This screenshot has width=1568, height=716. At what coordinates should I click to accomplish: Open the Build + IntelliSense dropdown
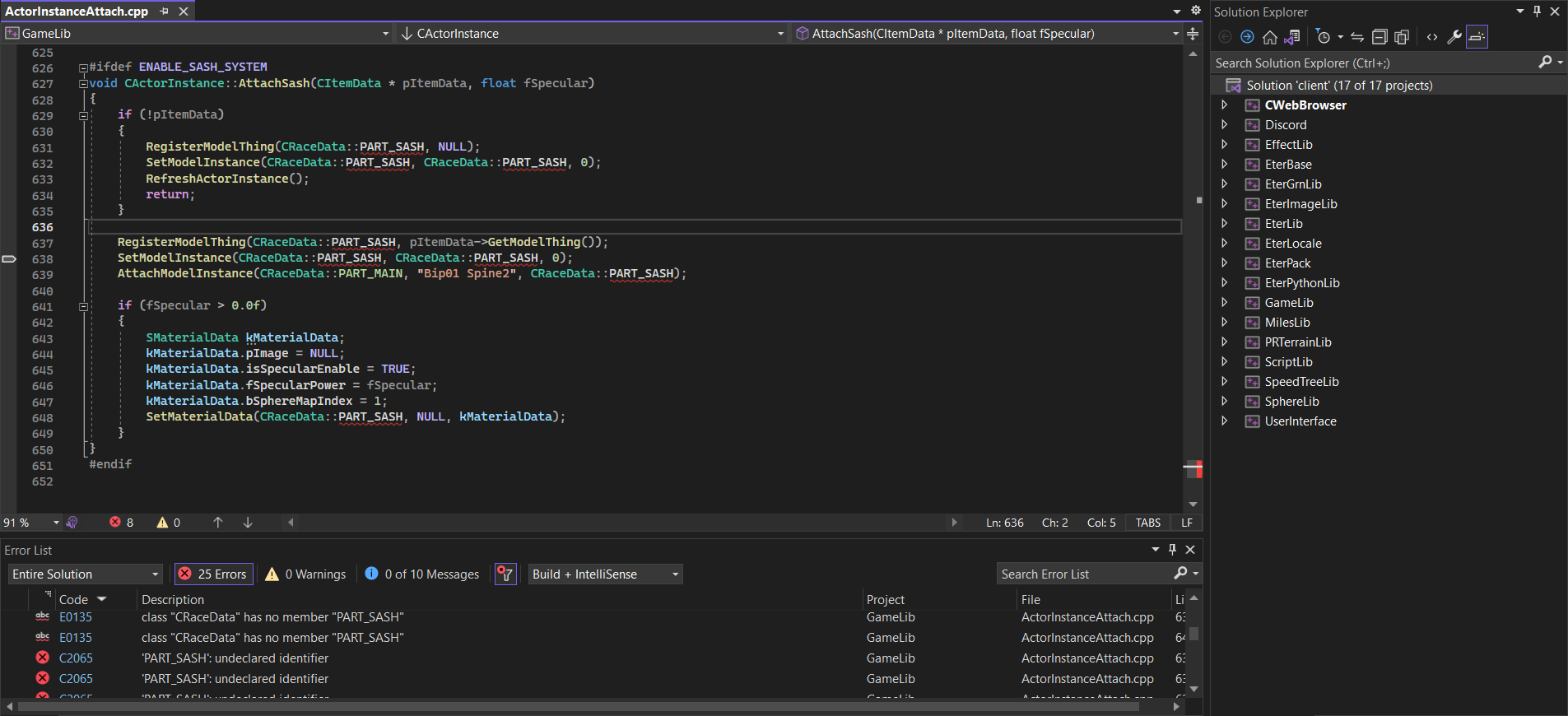[605, 574]
